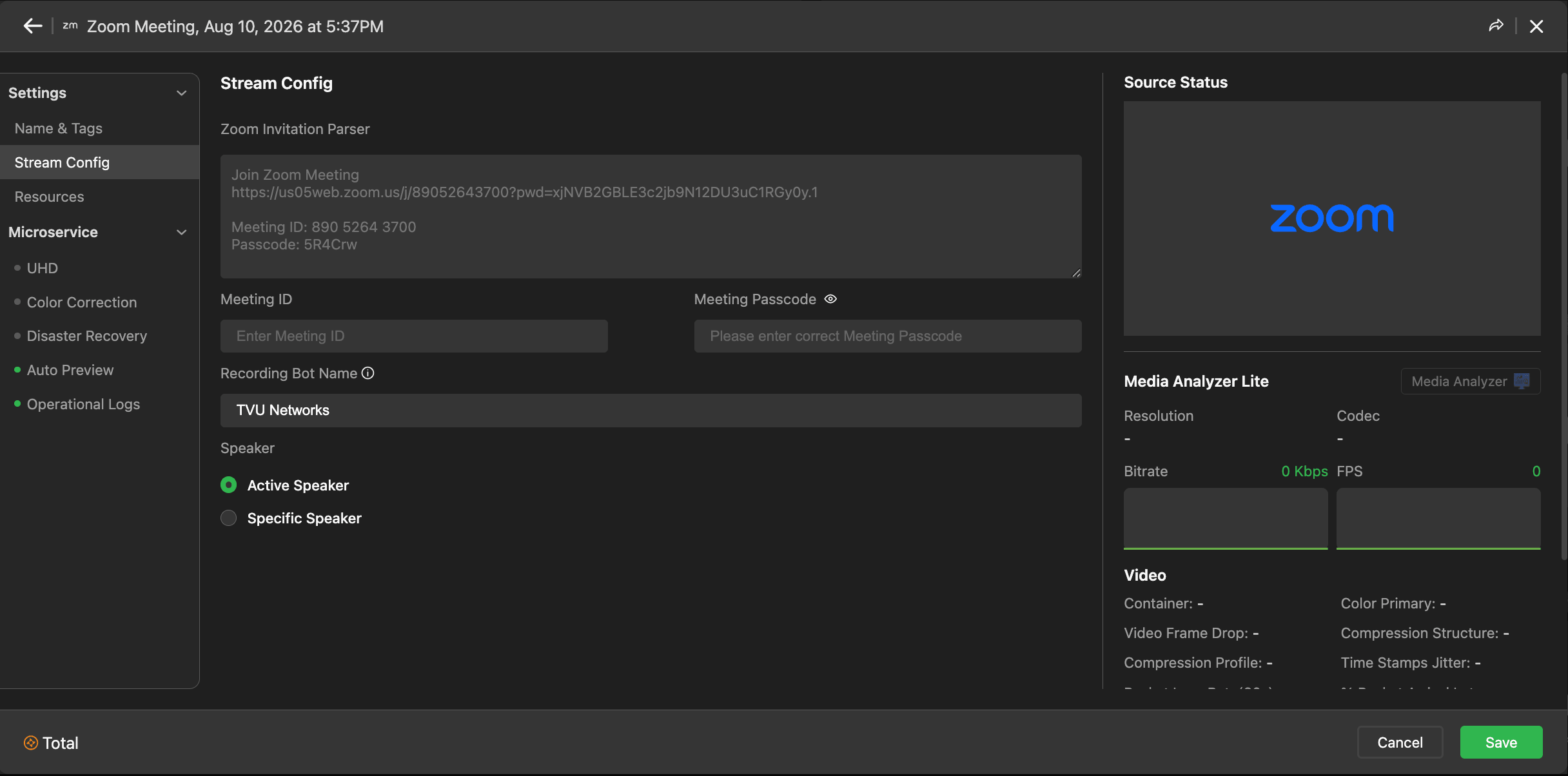Image resolution: width=1568 pixels, height=776 pixels.
Task: Click the Zoom Invitation Parser text area
Action: pos(651,217)
